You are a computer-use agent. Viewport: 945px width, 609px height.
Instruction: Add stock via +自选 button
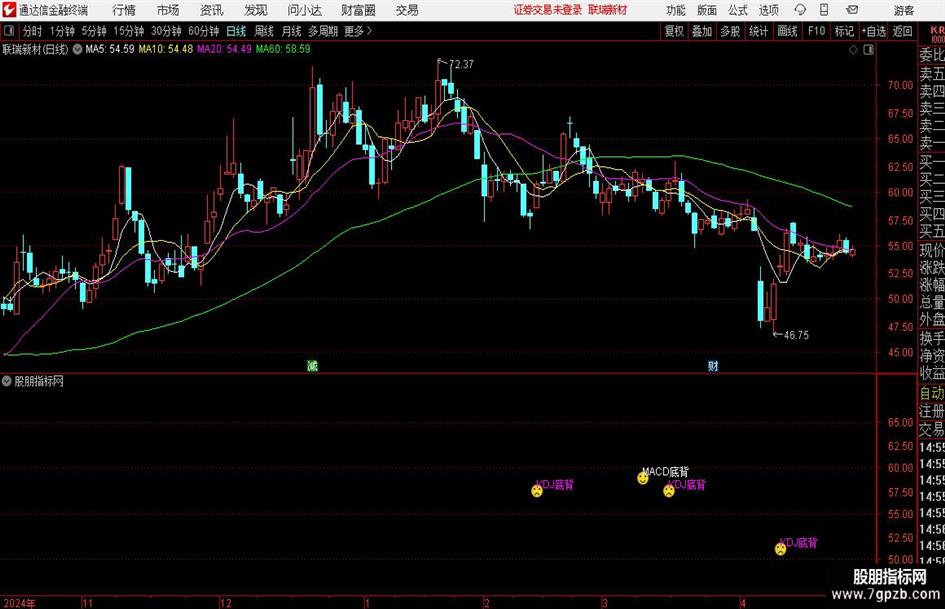coord(874,31)
